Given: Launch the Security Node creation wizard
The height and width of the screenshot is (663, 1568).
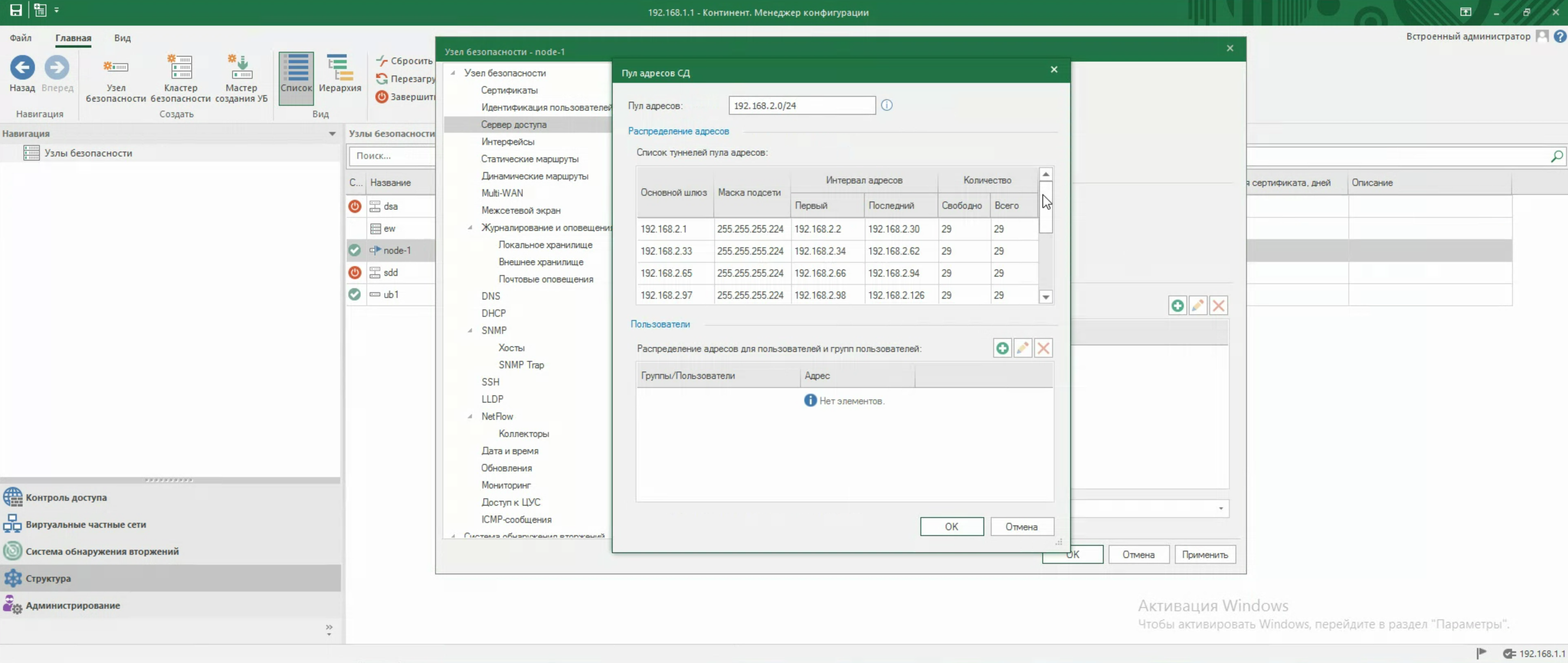Looking at the screenshot, I should point(241,68).
